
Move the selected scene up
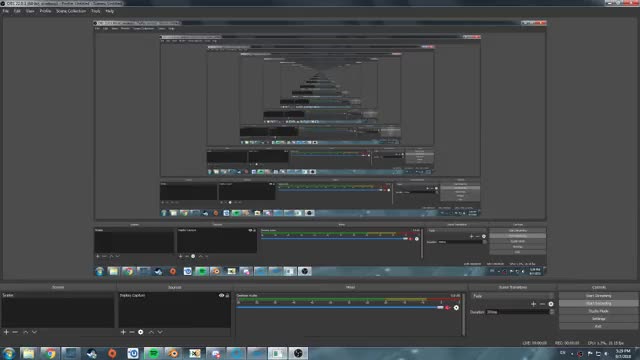coord(26,332)
